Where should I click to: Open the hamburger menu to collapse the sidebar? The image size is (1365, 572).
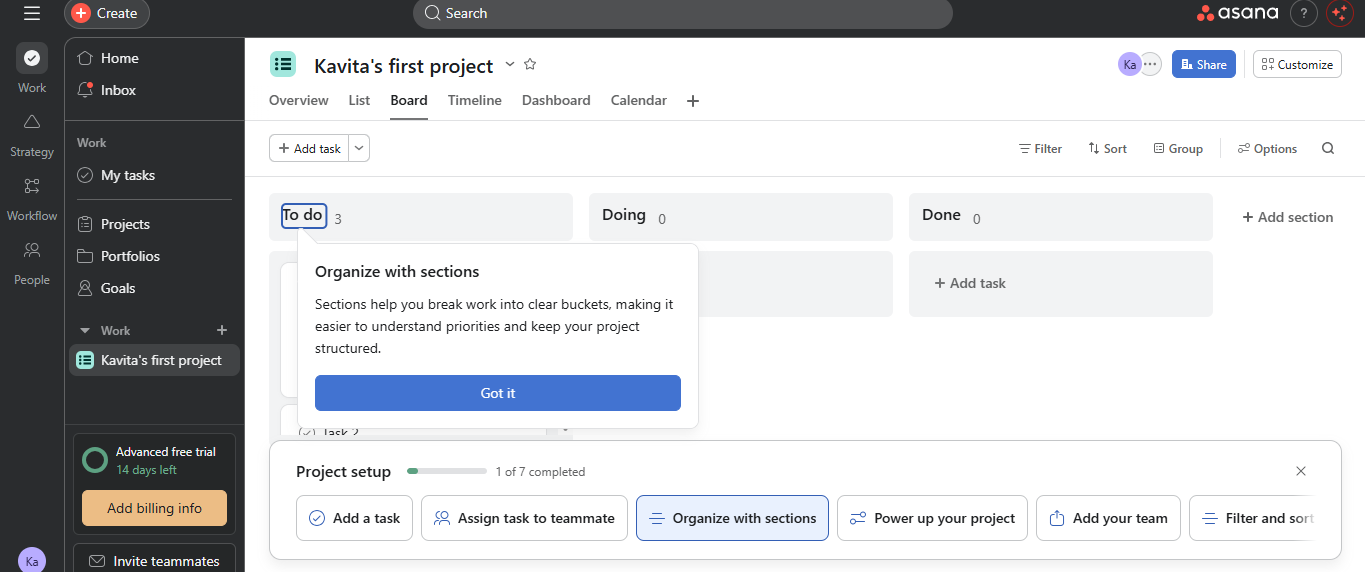point(32,13)
